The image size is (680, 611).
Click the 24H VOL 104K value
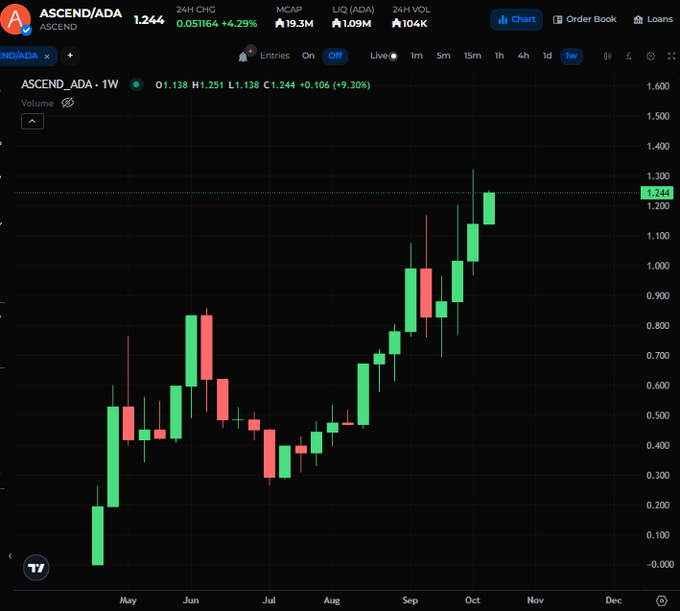pos(409,23)
